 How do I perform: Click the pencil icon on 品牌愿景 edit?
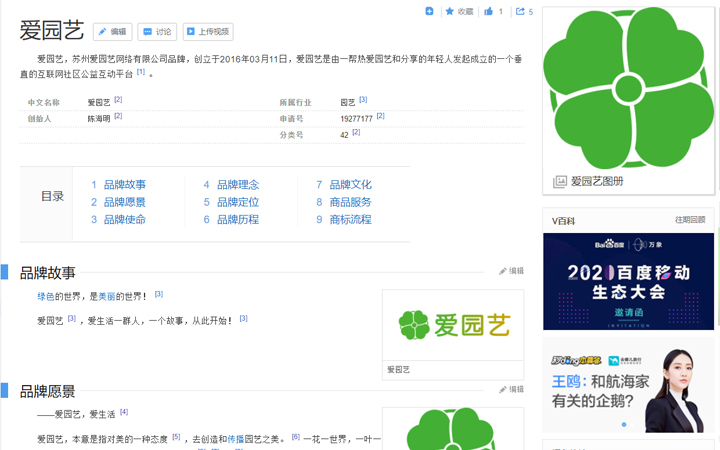coord(503,389)
